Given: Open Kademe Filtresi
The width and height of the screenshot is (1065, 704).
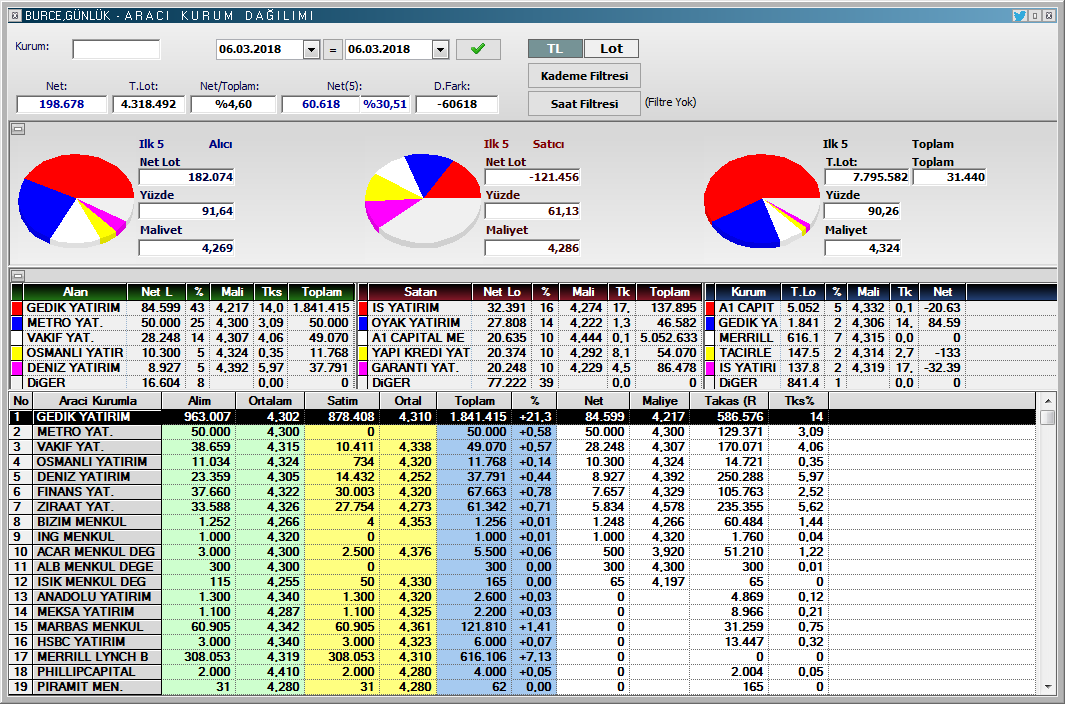Looking at the screenshot, I should (584, 76).
